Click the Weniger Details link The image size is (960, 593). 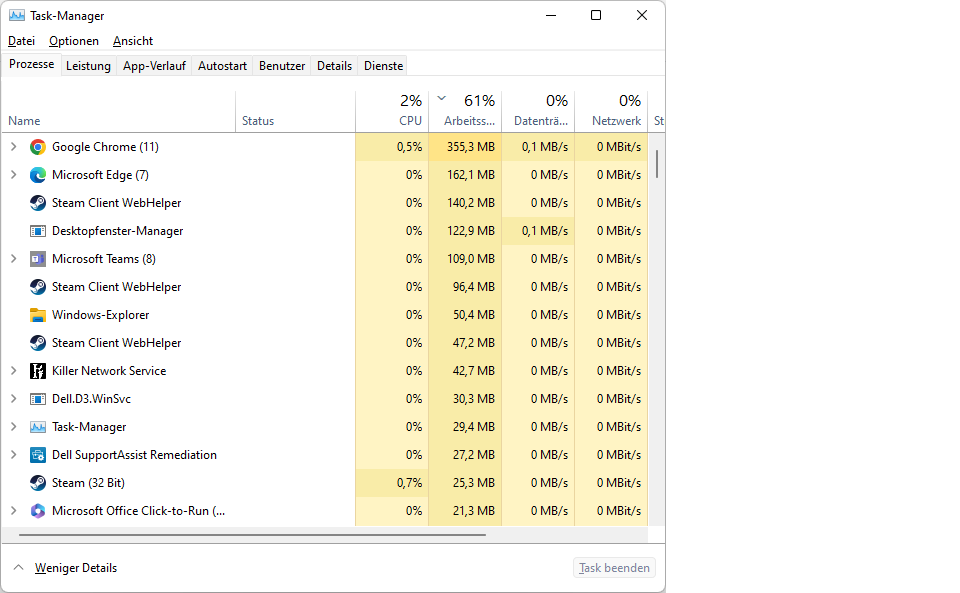point(76,568)
